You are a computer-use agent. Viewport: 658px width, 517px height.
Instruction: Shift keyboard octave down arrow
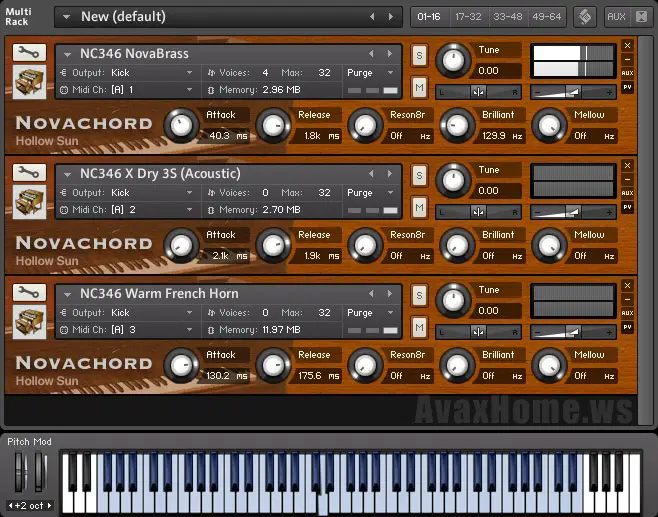coord(11,505)
